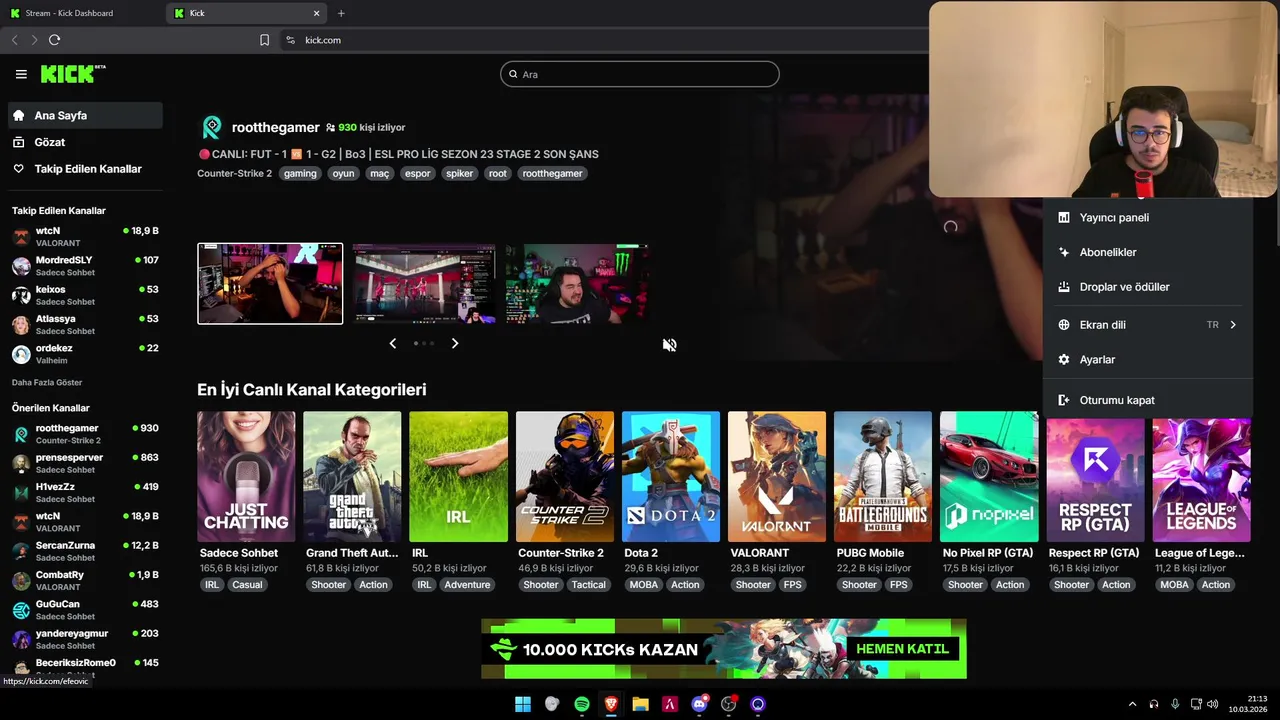Open Atlassya followed channel

85,324
